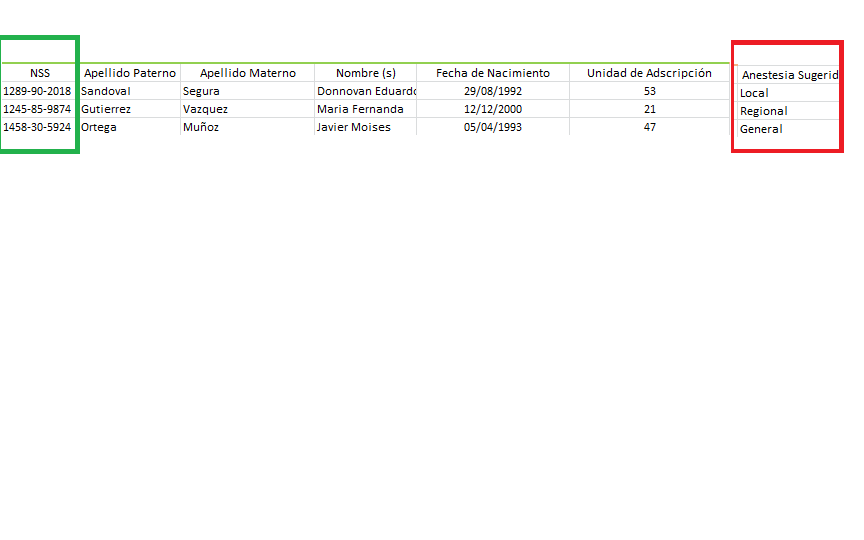Click the Nombre (s) header cell
Screen dimensions: 864x540
(x=365, y=73)
